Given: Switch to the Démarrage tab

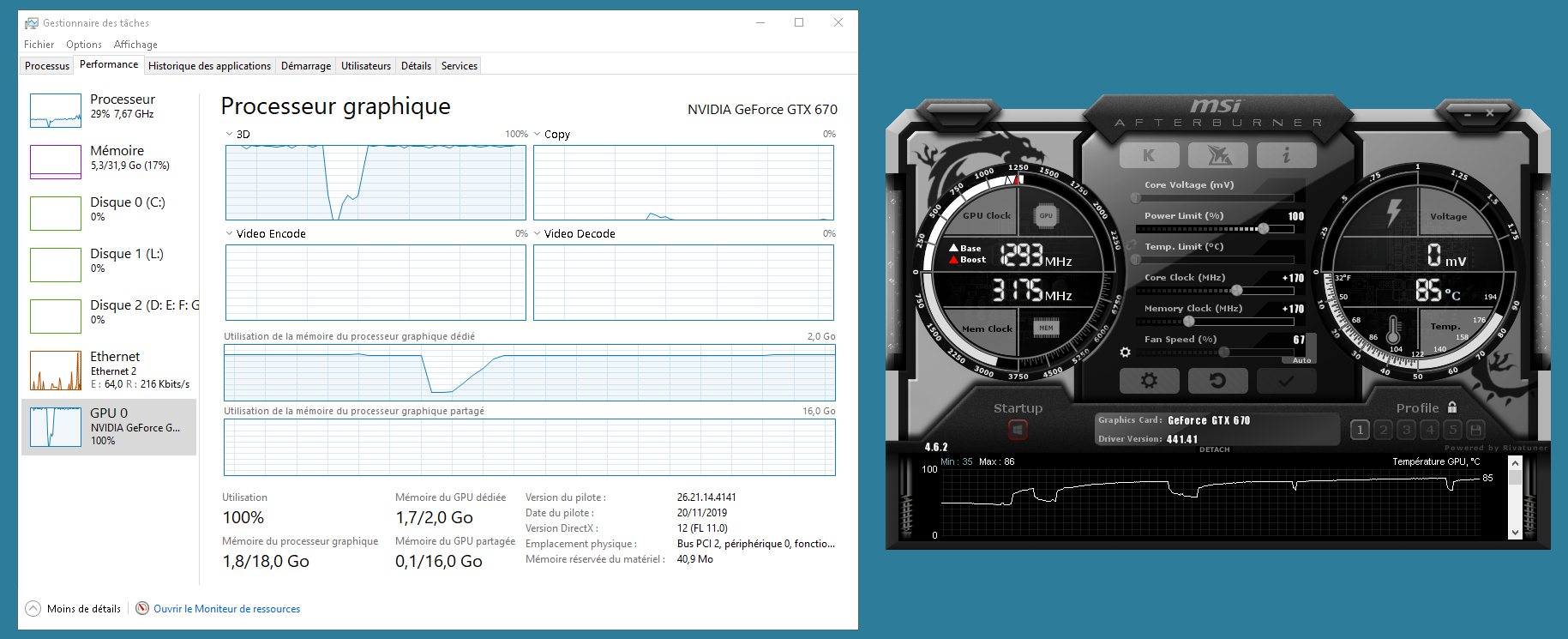Looking at the screenshot, I should 306,66.
